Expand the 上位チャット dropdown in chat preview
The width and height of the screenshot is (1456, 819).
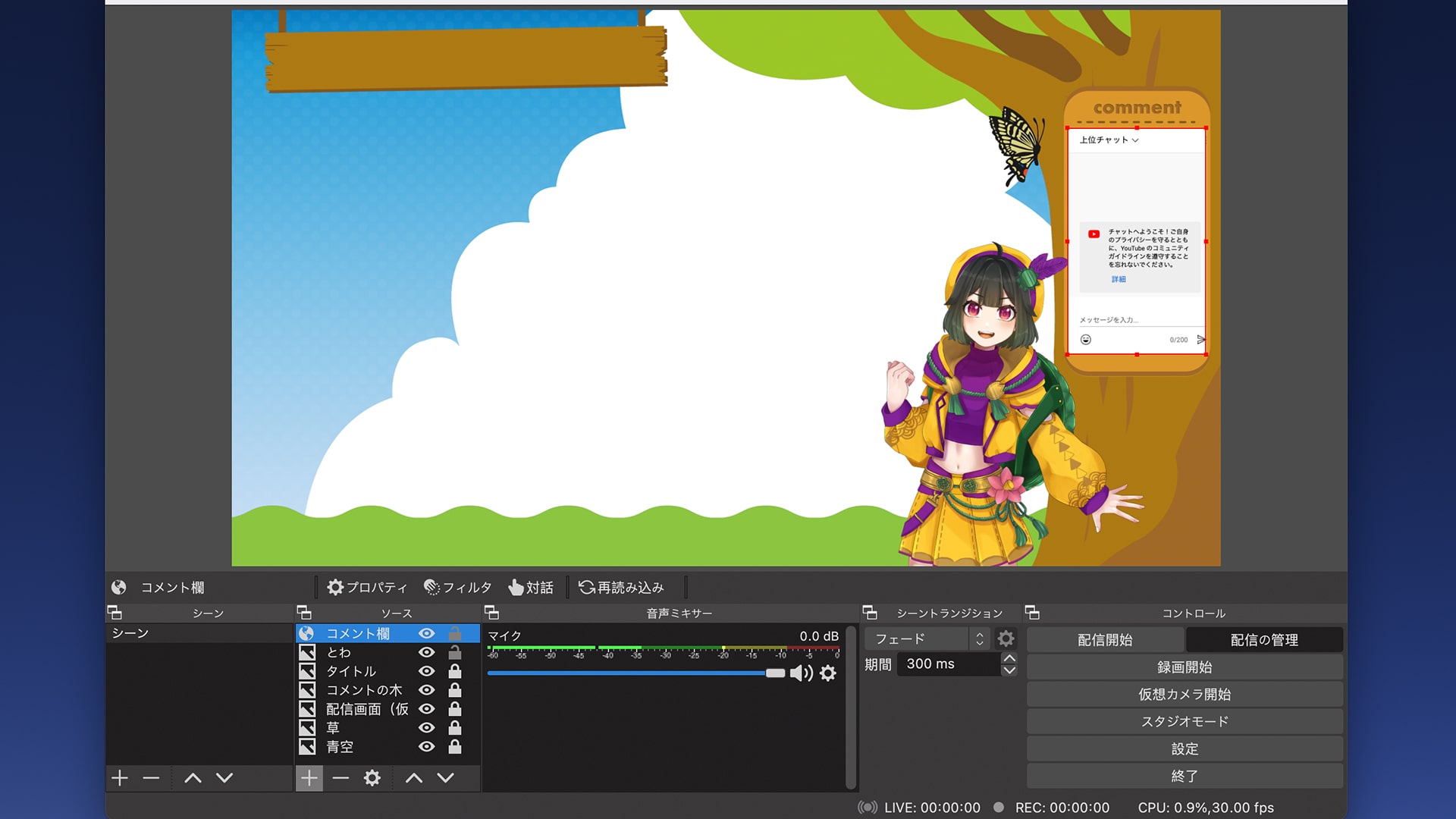tap(1108, 140)
